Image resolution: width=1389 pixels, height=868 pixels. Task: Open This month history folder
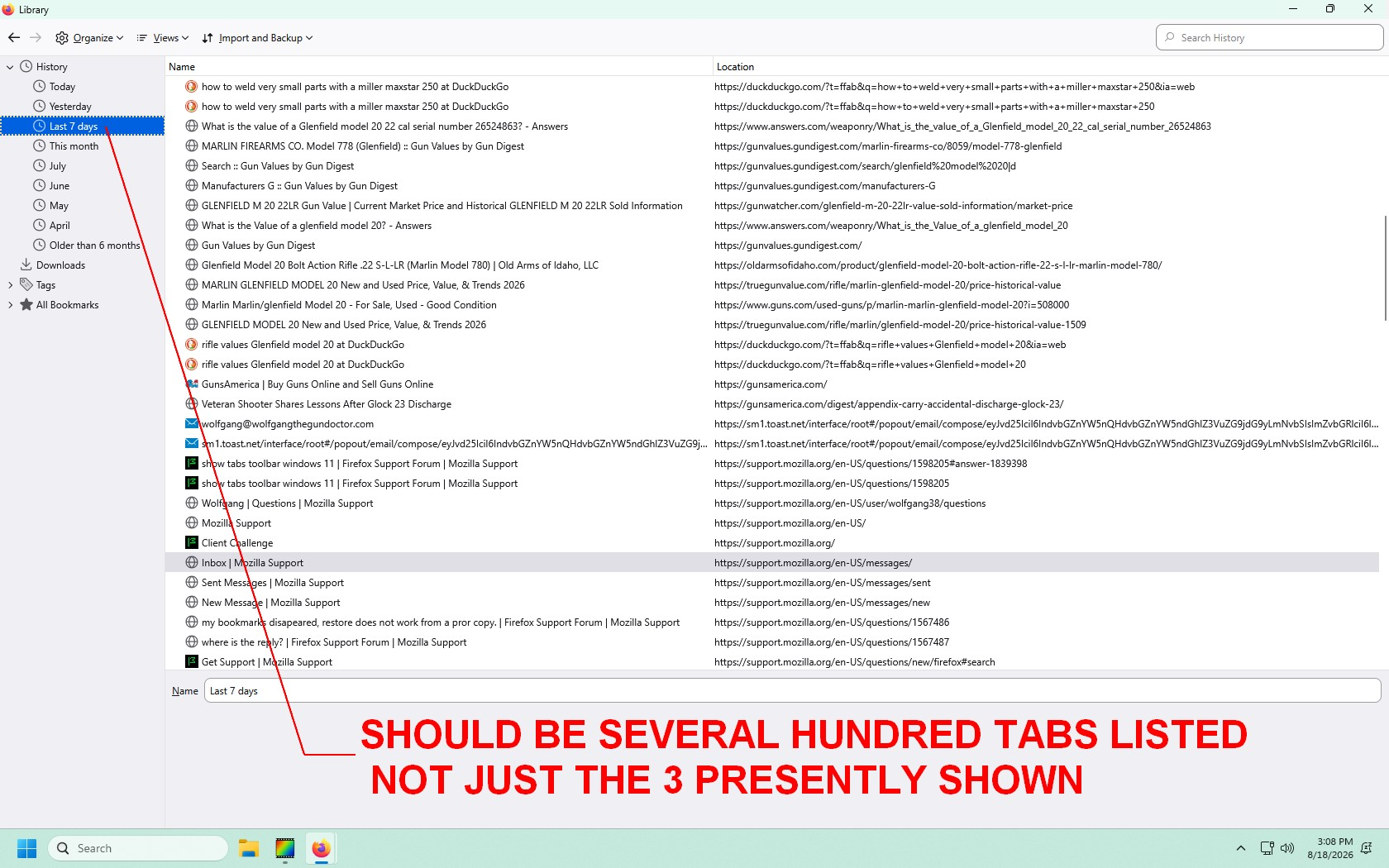pos(74,146)
